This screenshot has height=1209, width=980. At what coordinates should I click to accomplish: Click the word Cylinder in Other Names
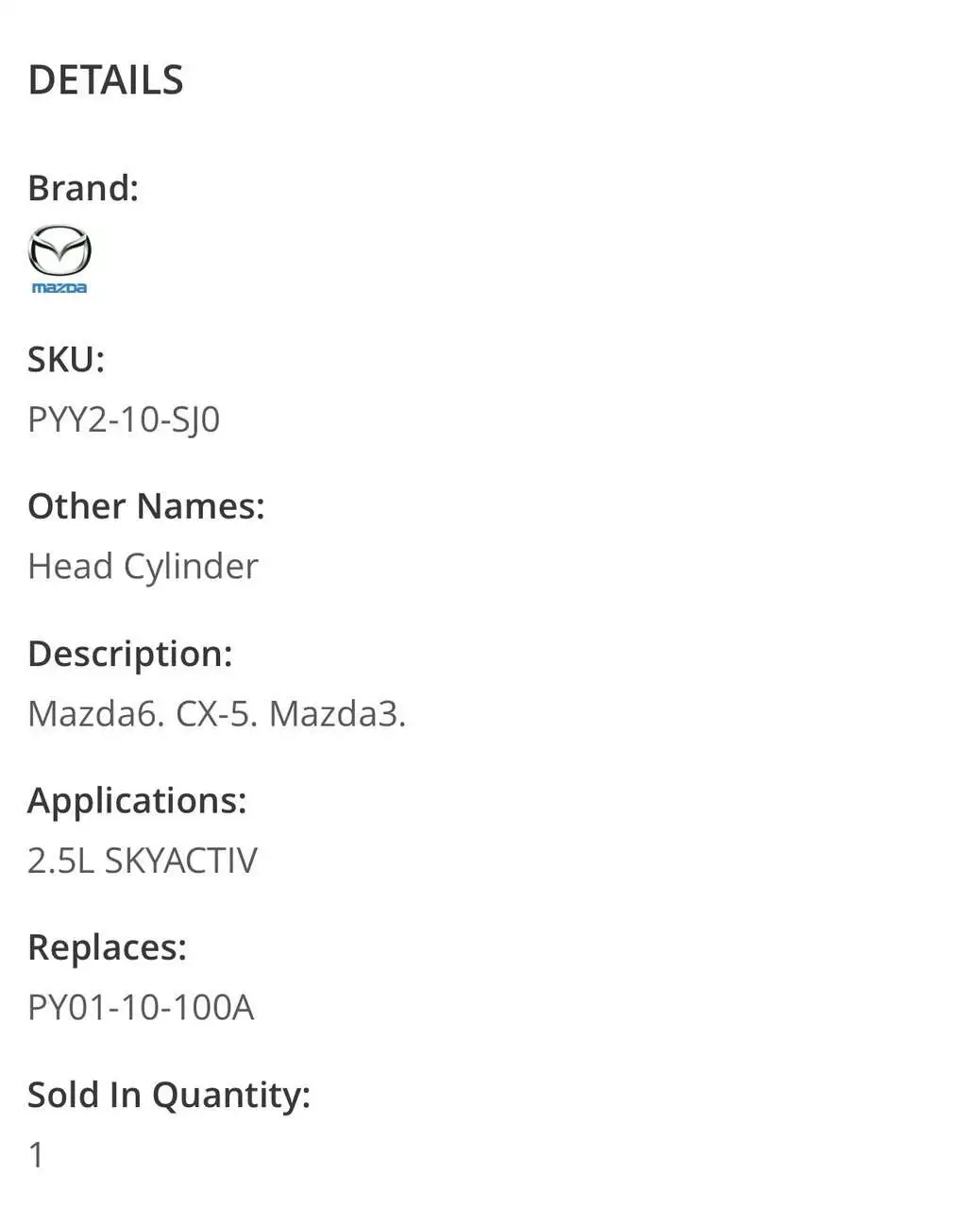pyautogui.click(x=191, y=567)
